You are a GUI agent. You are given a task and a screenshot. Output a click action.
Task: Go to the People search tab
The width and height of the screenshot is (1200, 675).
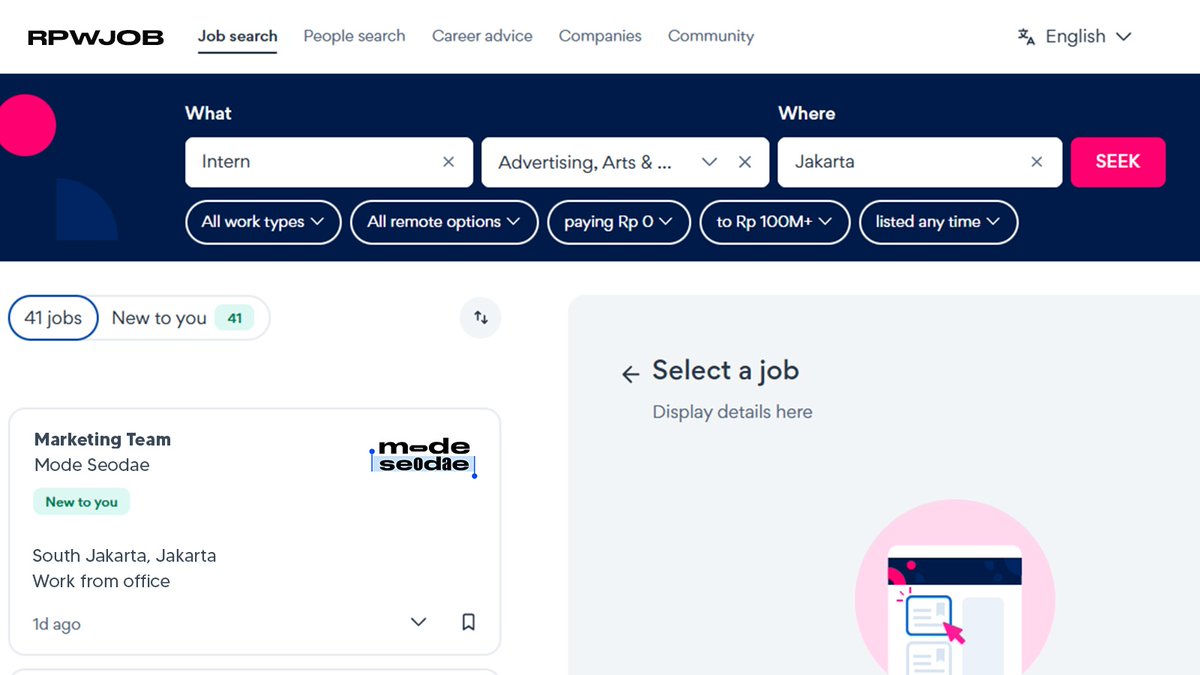point(354,36)
